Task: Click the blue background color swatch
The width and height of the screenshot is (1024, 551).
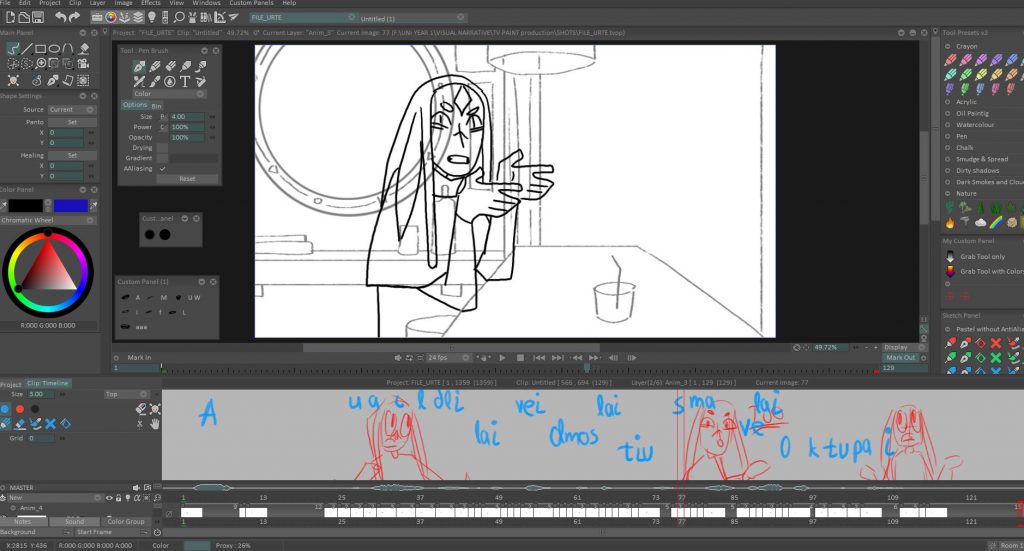Action: pos(71,206)
